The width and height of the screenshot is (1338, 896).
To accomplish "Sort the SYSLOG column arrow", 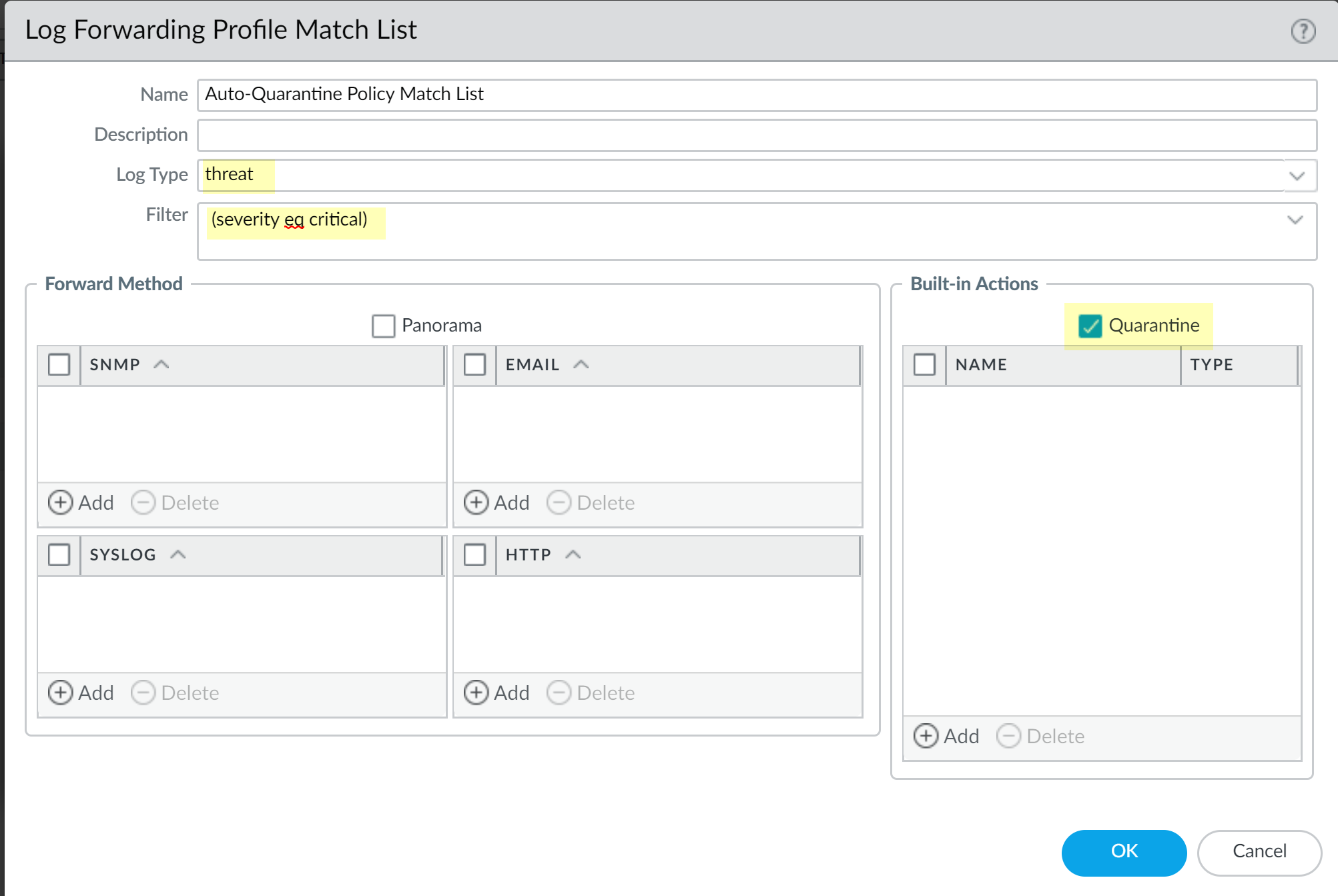I will 178,554.
